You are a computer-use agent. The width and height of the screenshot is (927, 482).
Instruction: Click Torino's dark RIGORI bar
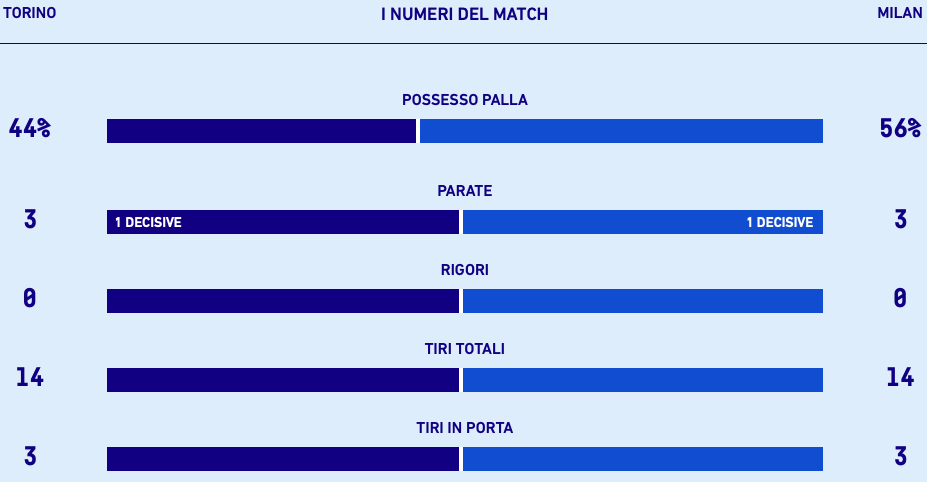pyautogui.click(x=282, y=301)
